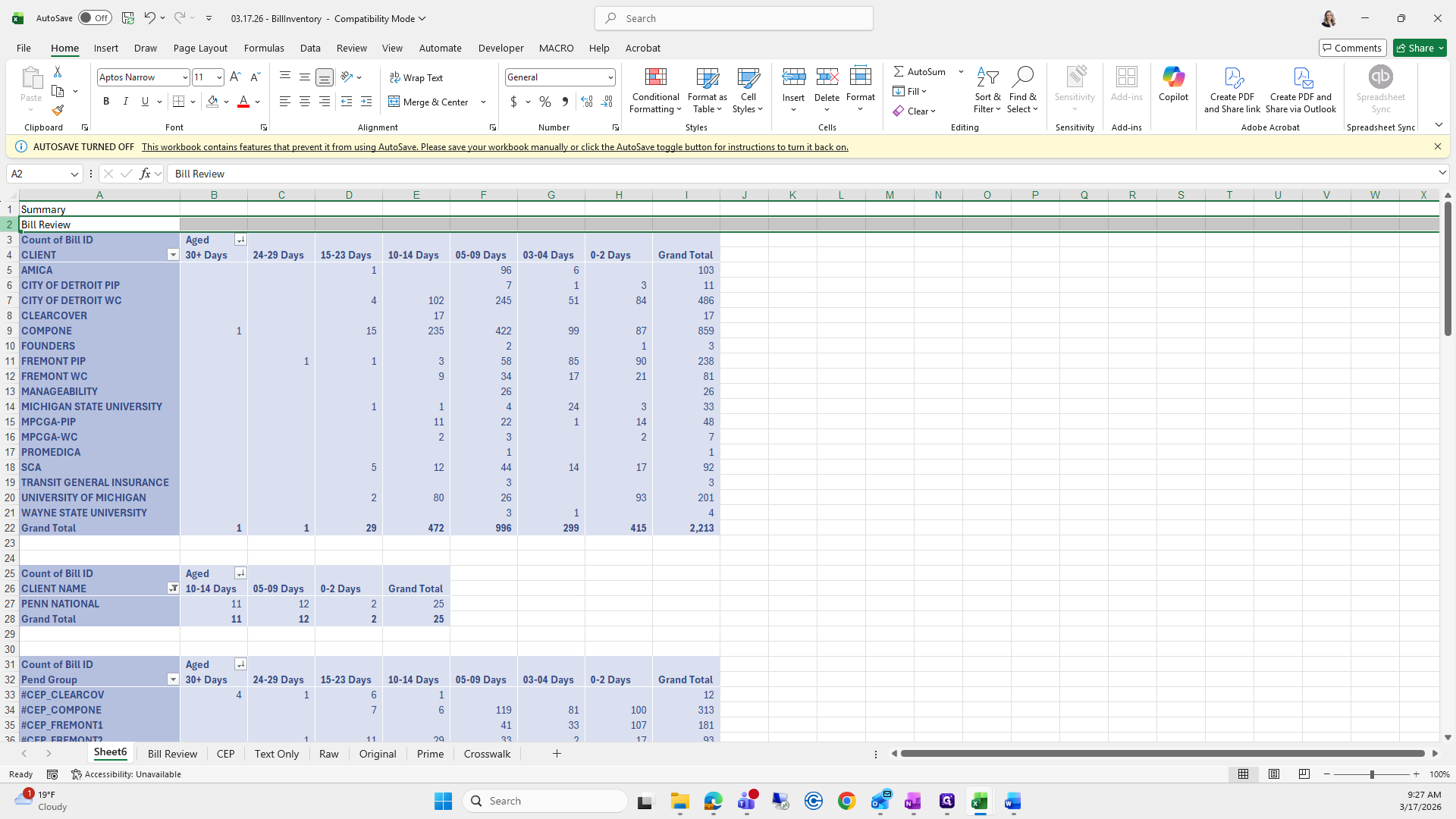The height and width of the screenshot is (819, 1456).
Task: Open the number format dropdown
Action: click(610, 77)
